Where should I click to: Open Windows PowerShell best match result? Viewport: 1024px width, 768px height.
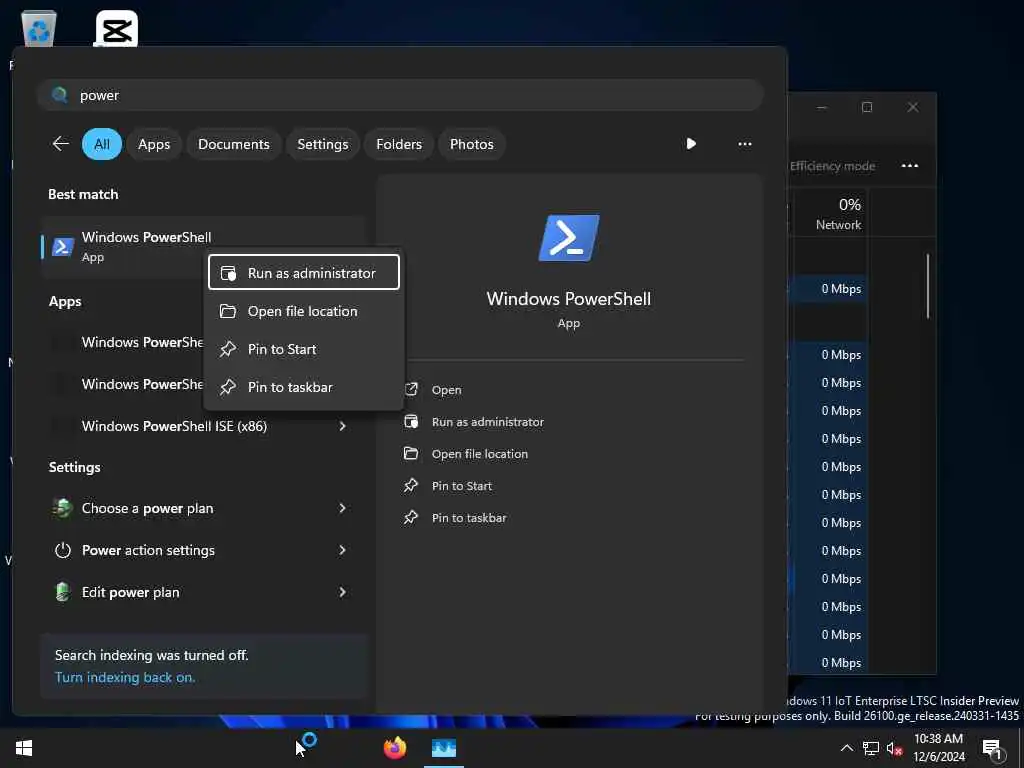[202, 247]
